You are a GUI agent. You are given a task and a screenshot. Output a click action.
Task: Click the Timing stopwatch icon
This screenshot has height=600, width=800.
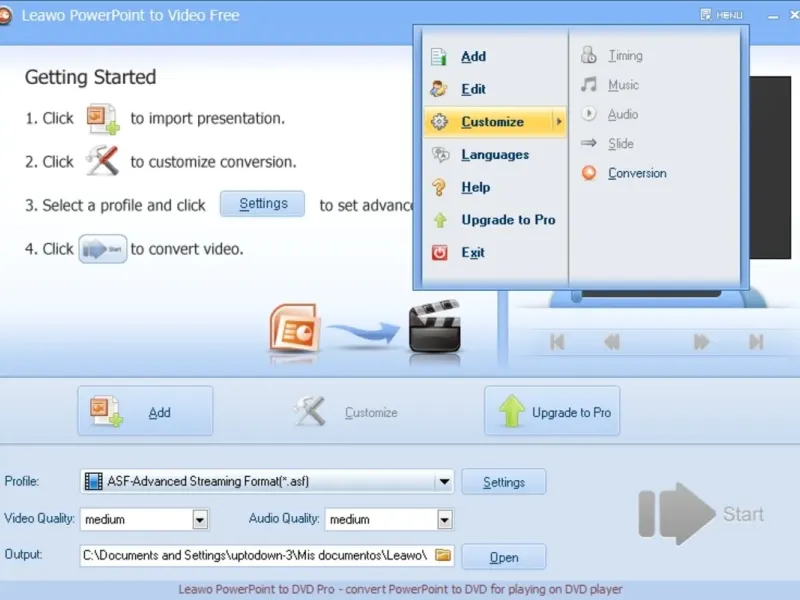pyautogui.click(x=588, y=55)
